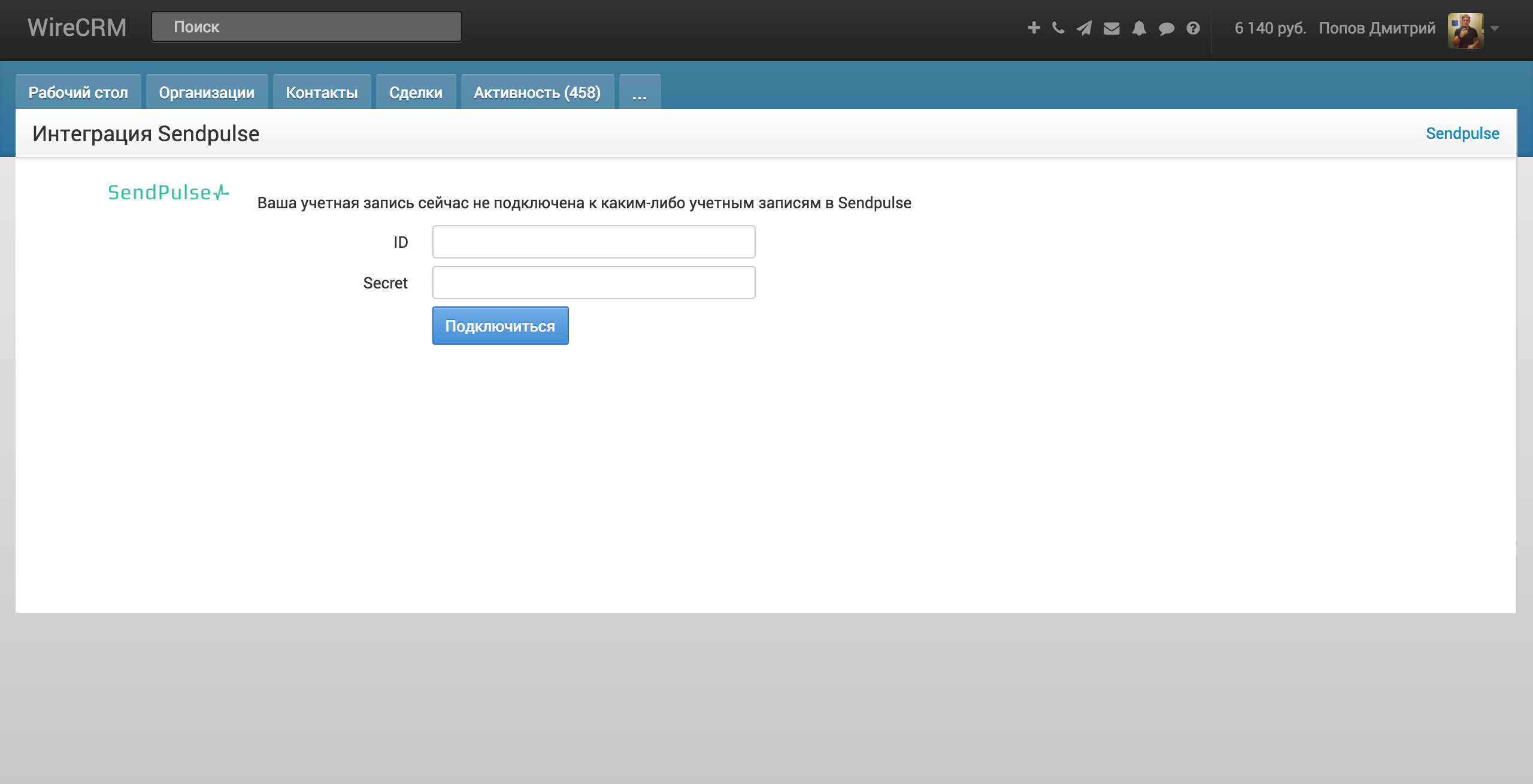The width and height of the screenshot is (1533, 784).
Task: Click the paper plane send icon
Action: pos(1084,28)
